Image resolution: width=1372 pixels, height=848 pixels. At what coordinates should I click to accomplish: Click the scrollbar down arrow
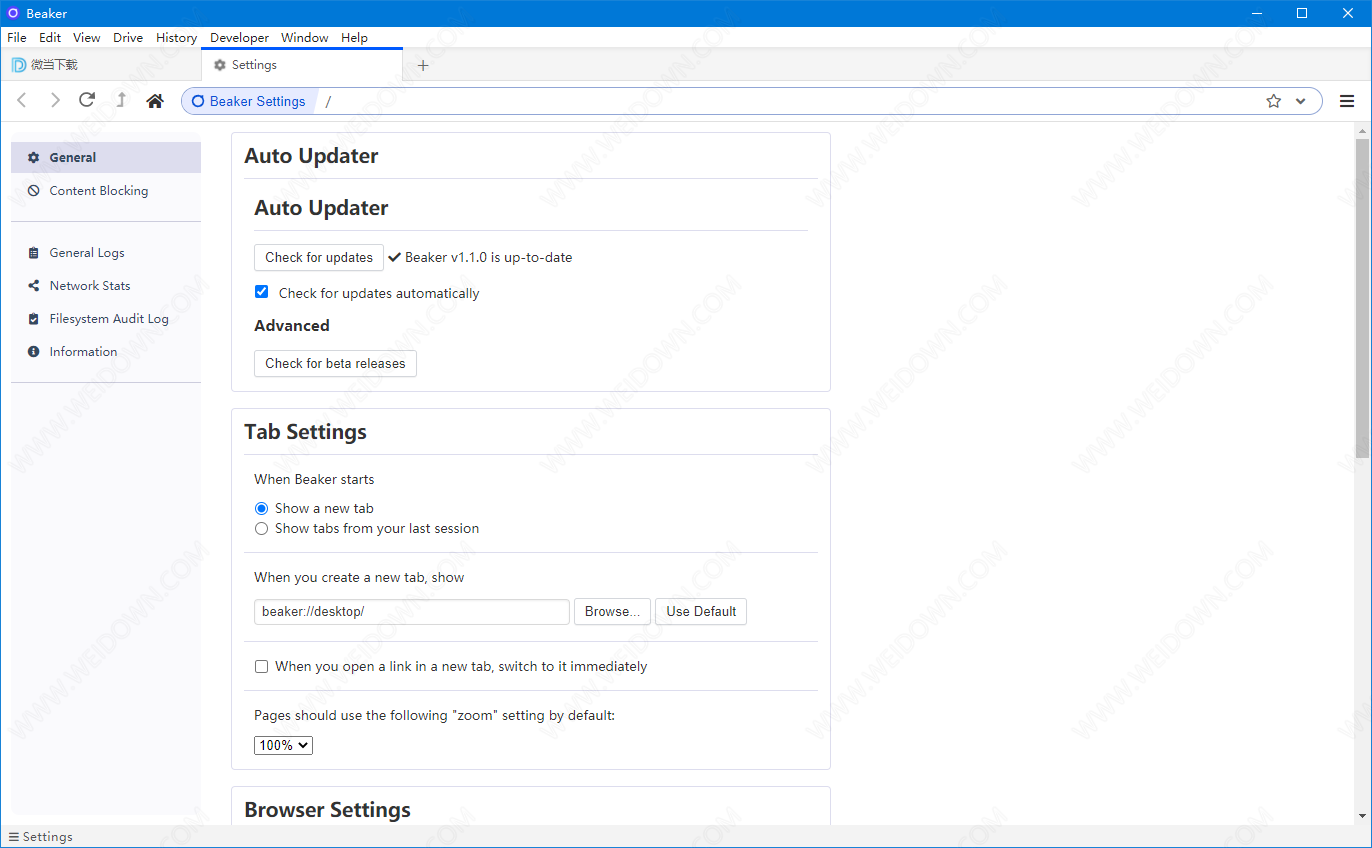point(1362,817)
